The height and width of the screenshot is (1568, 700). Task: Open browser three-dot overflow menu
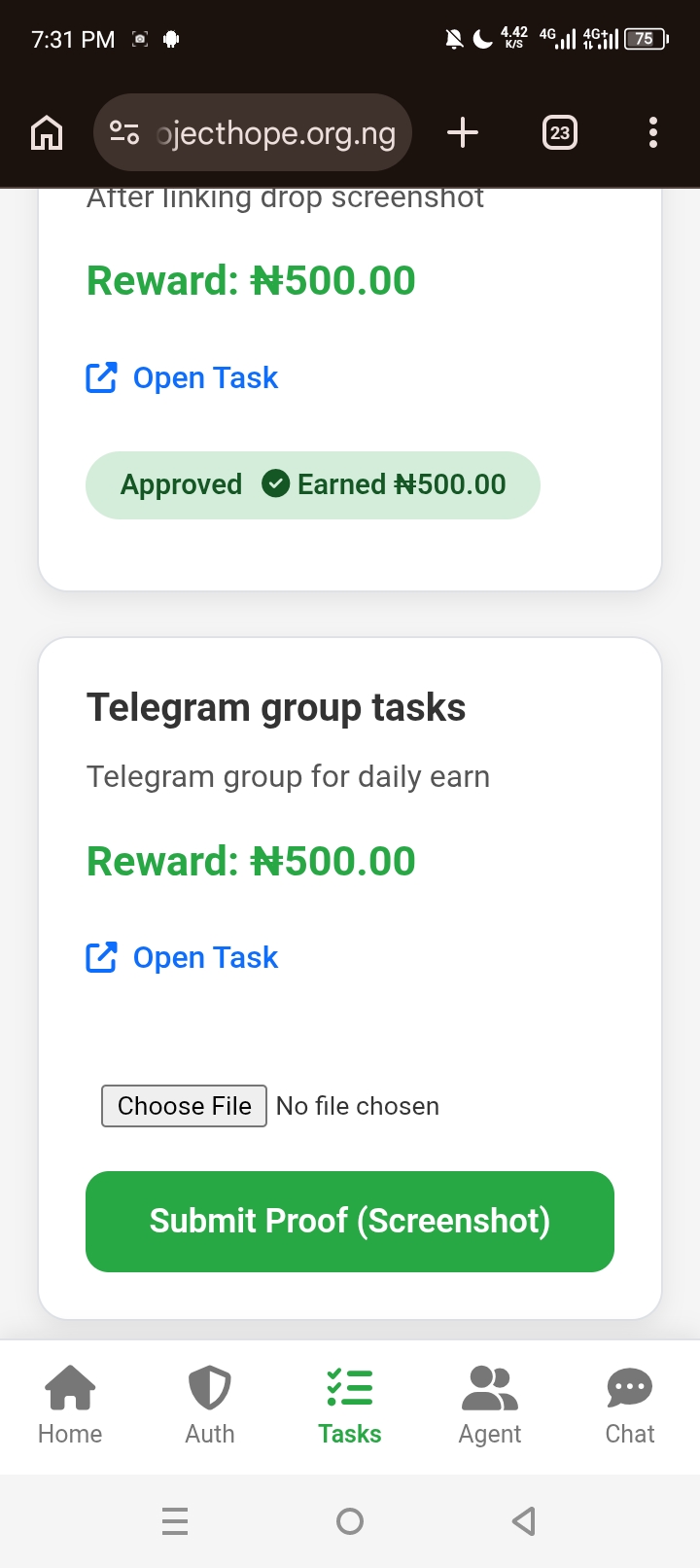point(653,132)
